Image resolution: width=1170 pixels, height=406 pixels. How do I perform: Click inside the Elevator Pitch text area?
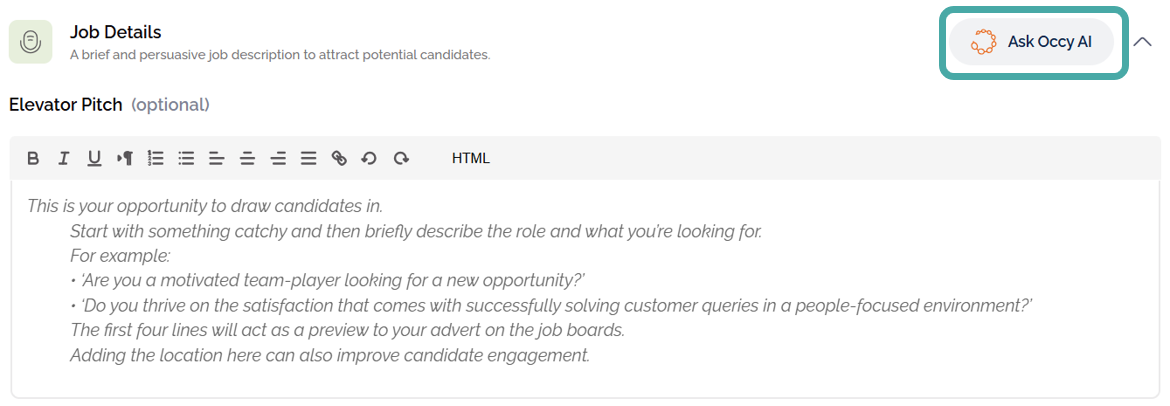585,290
